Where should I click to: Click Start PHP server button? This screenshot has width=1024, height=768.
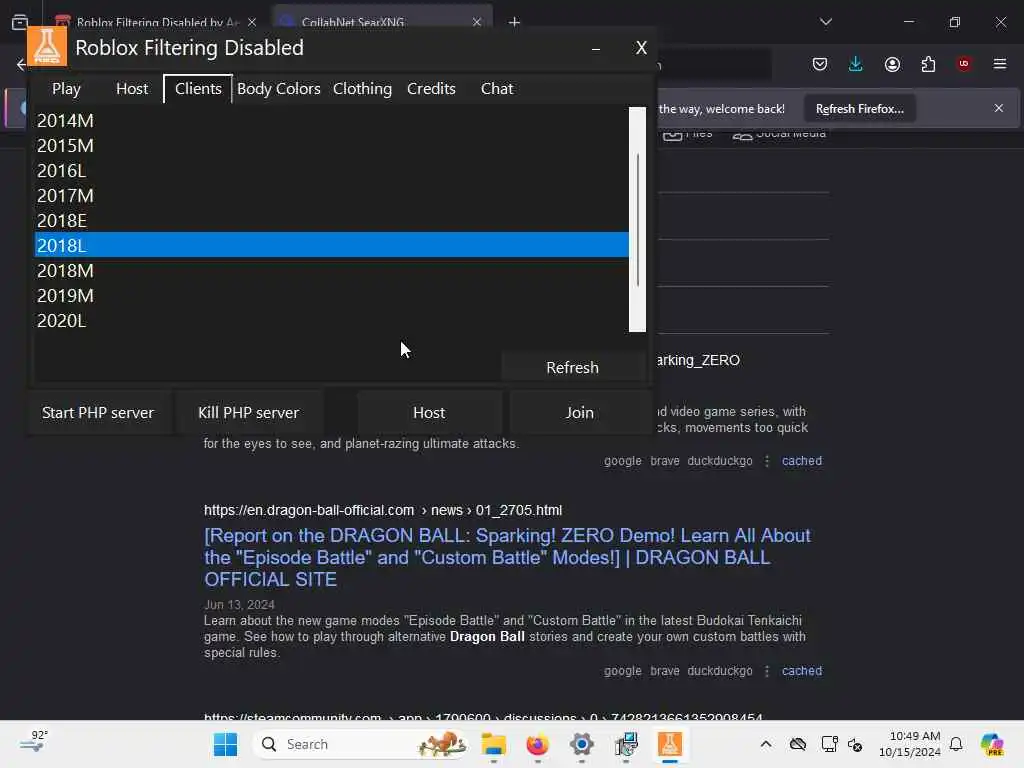(x=98, y=413)
